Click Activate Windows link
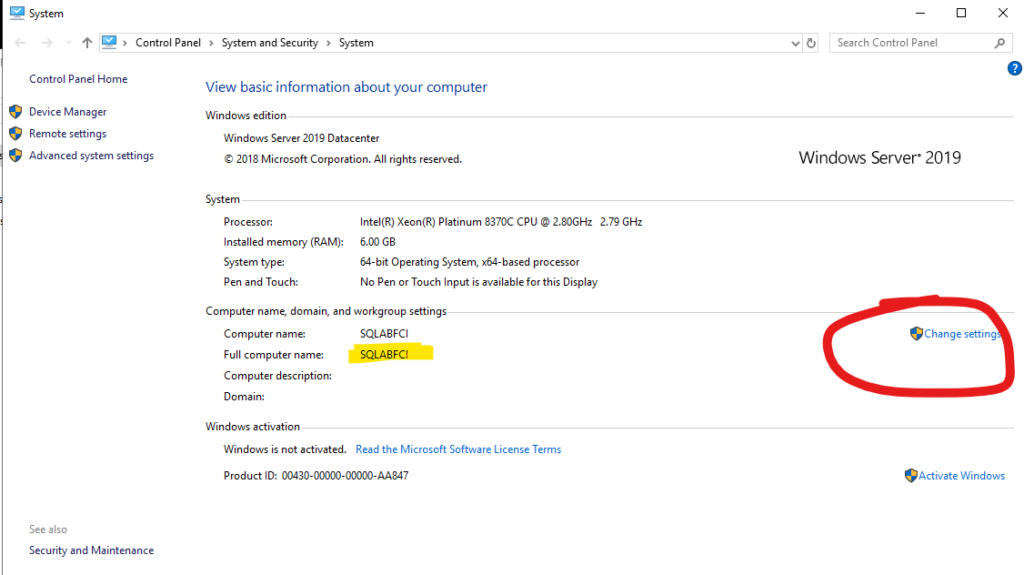 [x=961, y=476]
